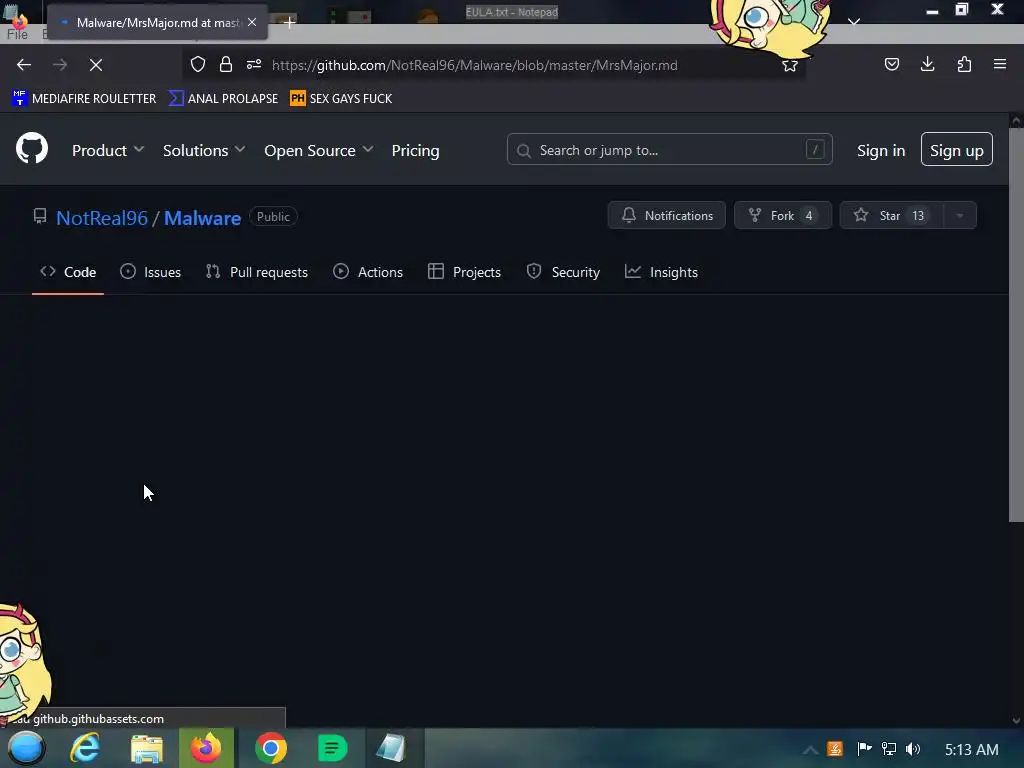Focus the Search or jump to field
The height and width of the screenshot is (768, 1024).
tap(669, 150)
